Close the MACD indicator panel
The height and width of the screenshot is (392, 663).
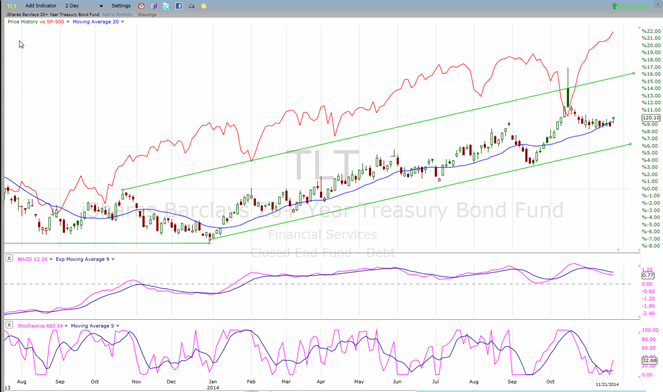pos(9,258)
